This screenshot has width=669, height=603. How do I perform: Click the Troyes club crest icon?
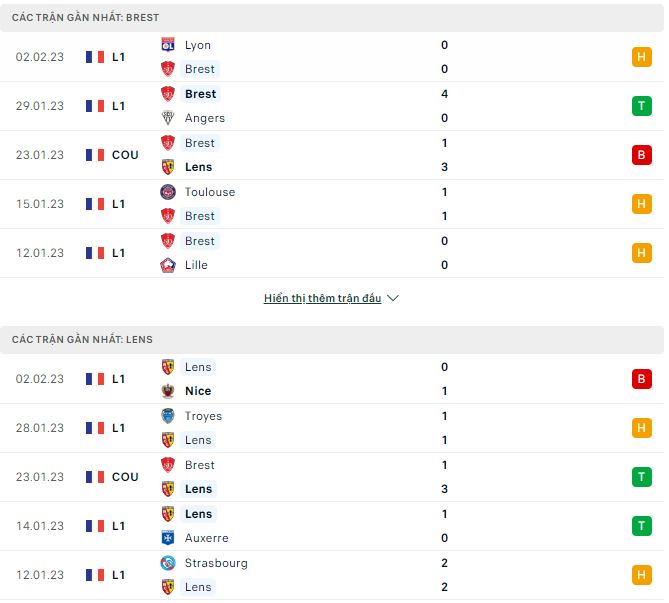point(168,416)
